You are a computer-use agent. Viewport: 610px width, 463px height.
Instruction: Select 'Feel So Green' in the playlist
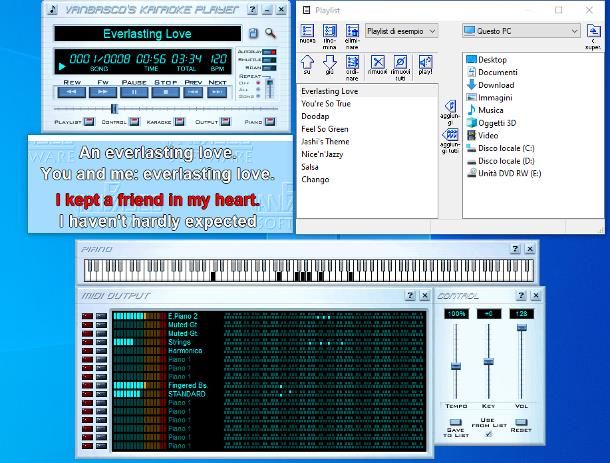(367, 129)
